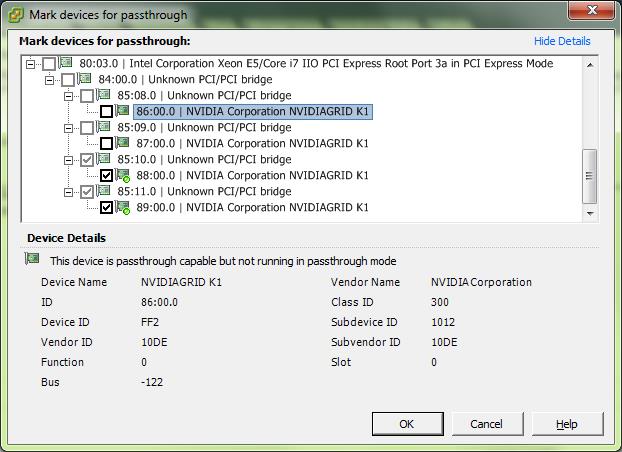The image size is (622, 452).
Task: Click the Vendor Name value NVIDIA Corporation
Action: click(x=482, y=282)
